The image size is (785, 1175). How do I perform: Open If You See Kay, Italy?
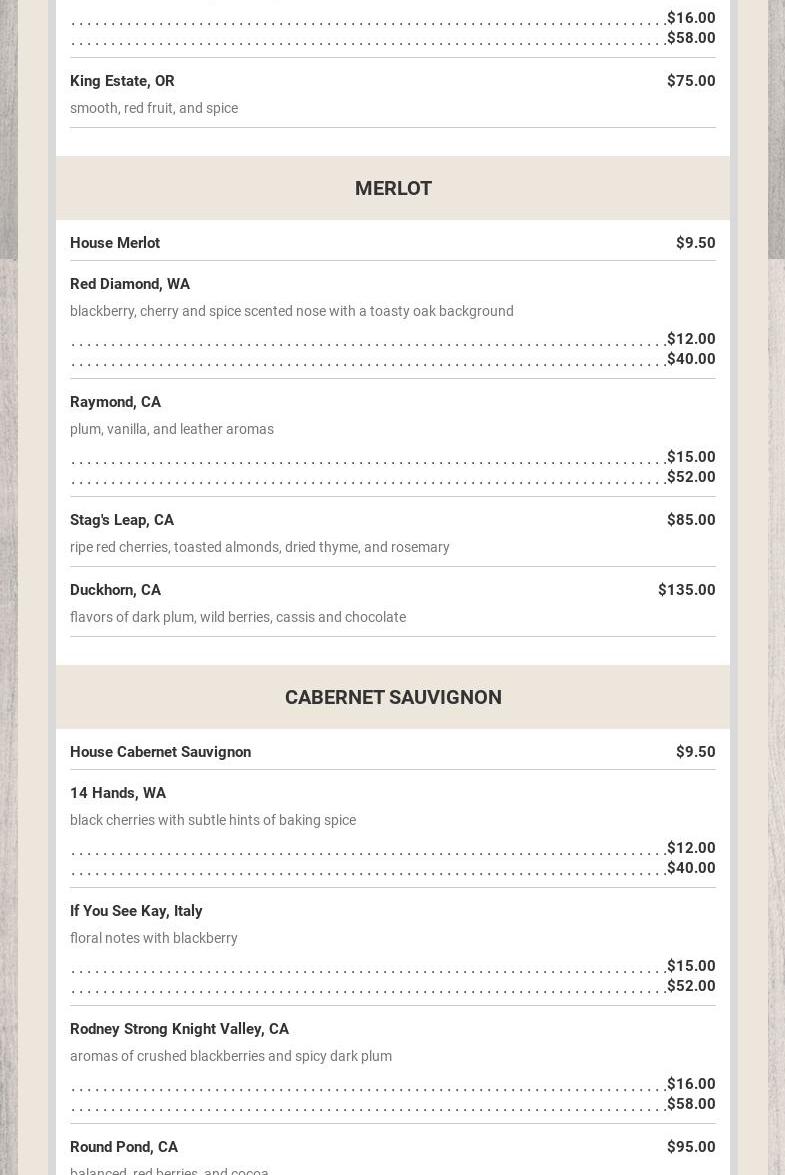coord(136,911)
